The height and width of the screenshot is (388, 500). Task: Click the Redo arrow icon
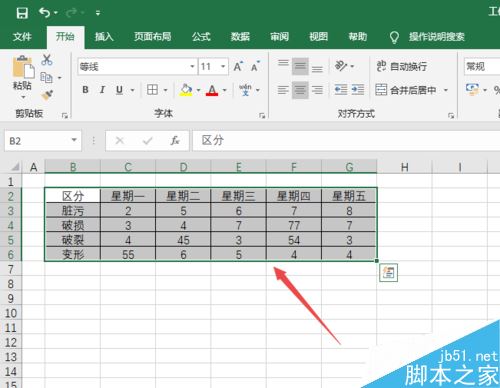click(x=72, y=13)
